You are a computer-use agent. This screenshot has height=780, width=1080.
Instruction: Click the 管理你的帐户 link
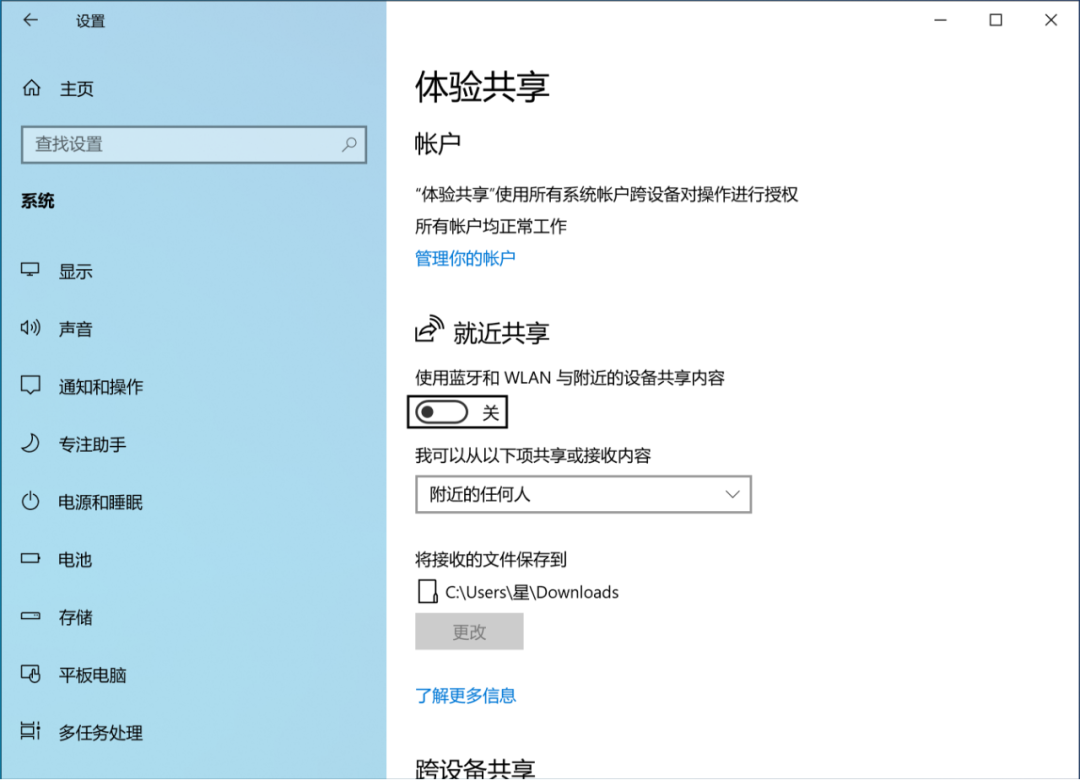465,258
